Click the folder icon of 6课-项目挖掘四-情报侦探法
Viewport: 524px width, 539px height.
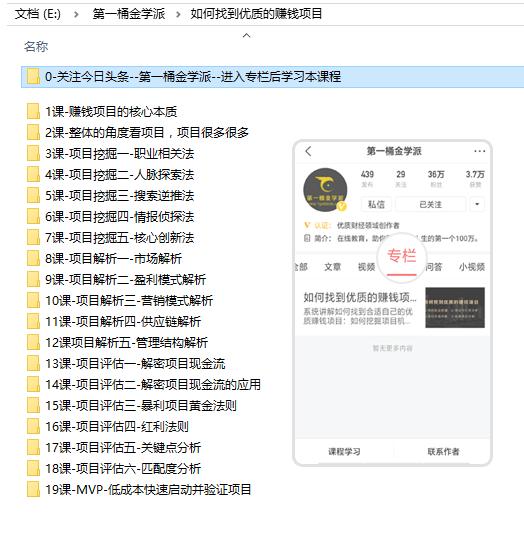[x=33, y=217]
